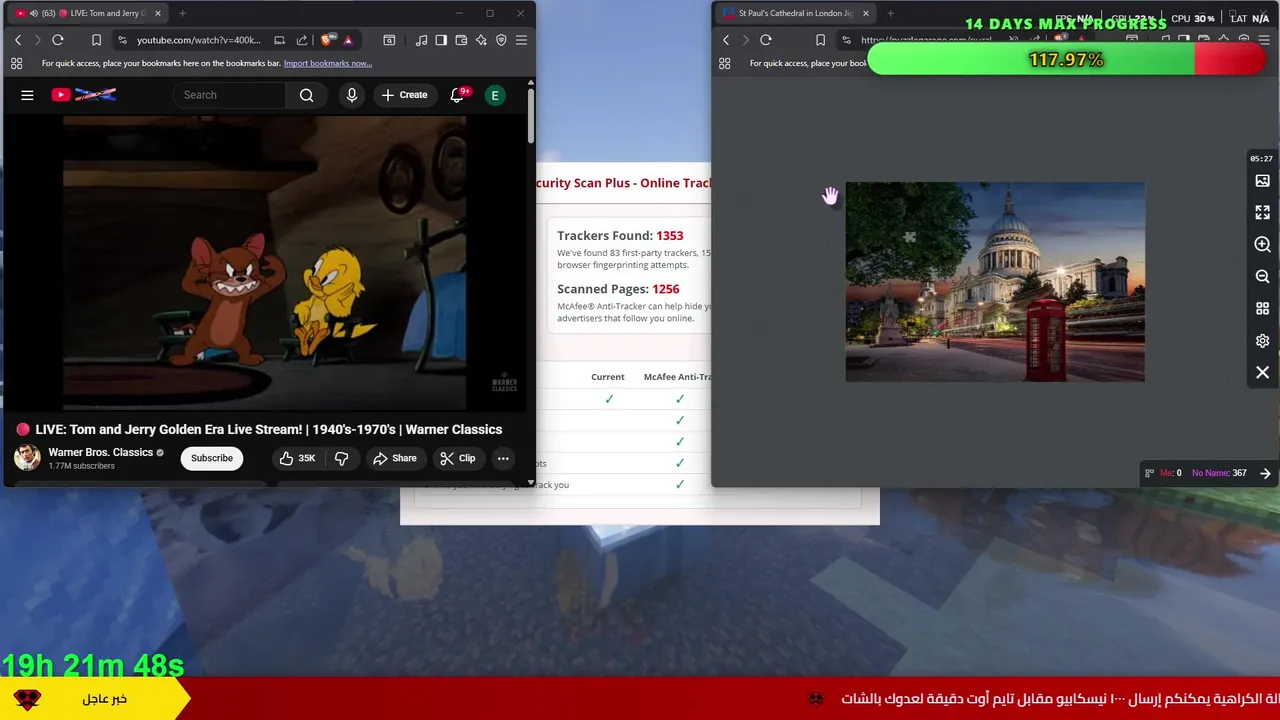
Task: Click the Warner Bros. Classics channel avatar
Action: pos(27,458)
